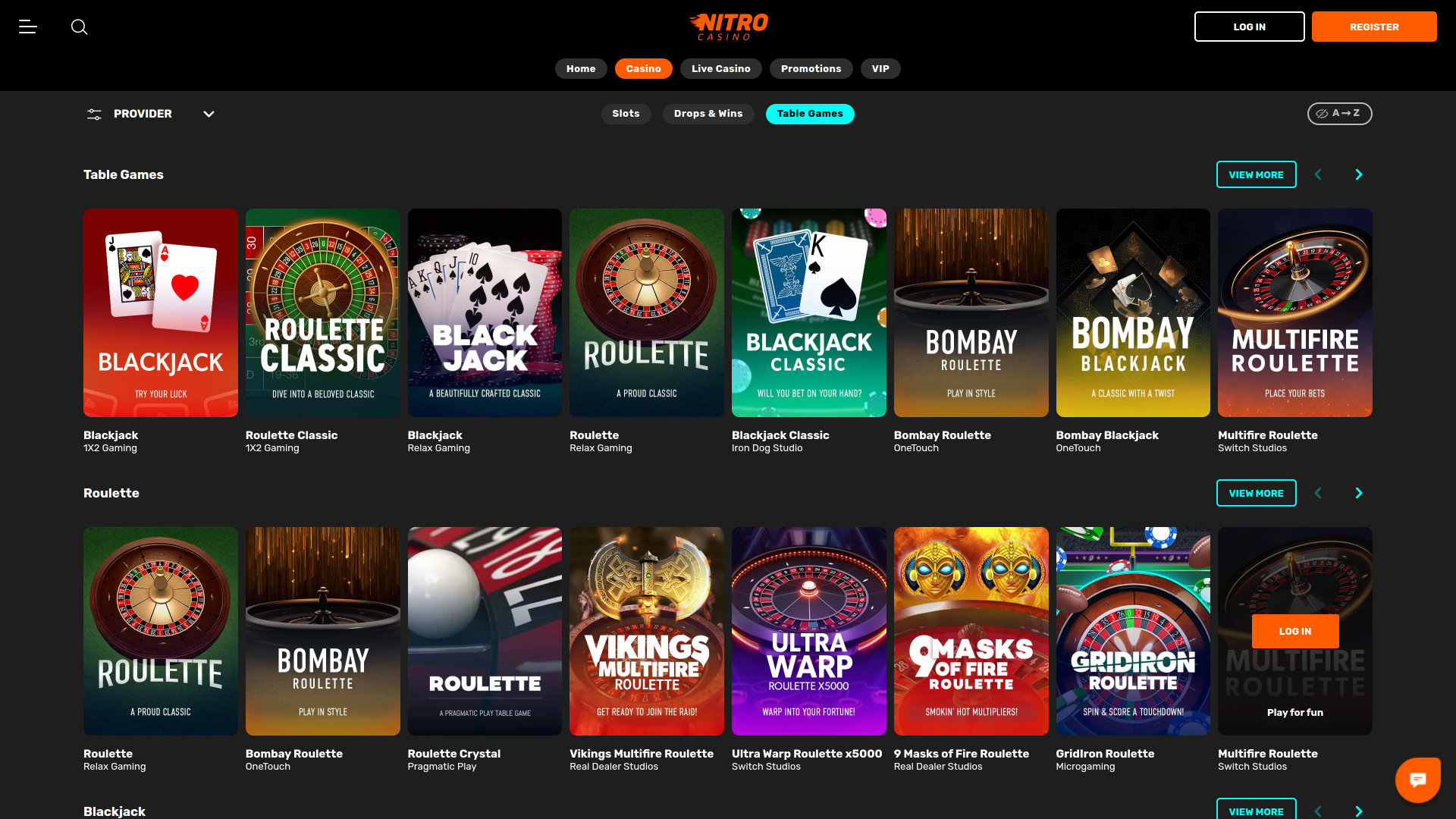Open the hamburger navigation menu
Viewport: 1456px width, 819px height.
point(27,27)
